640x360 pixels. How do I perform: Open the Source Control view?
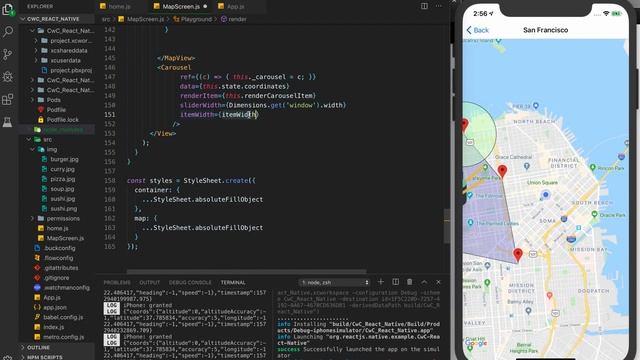pos(8,54)
